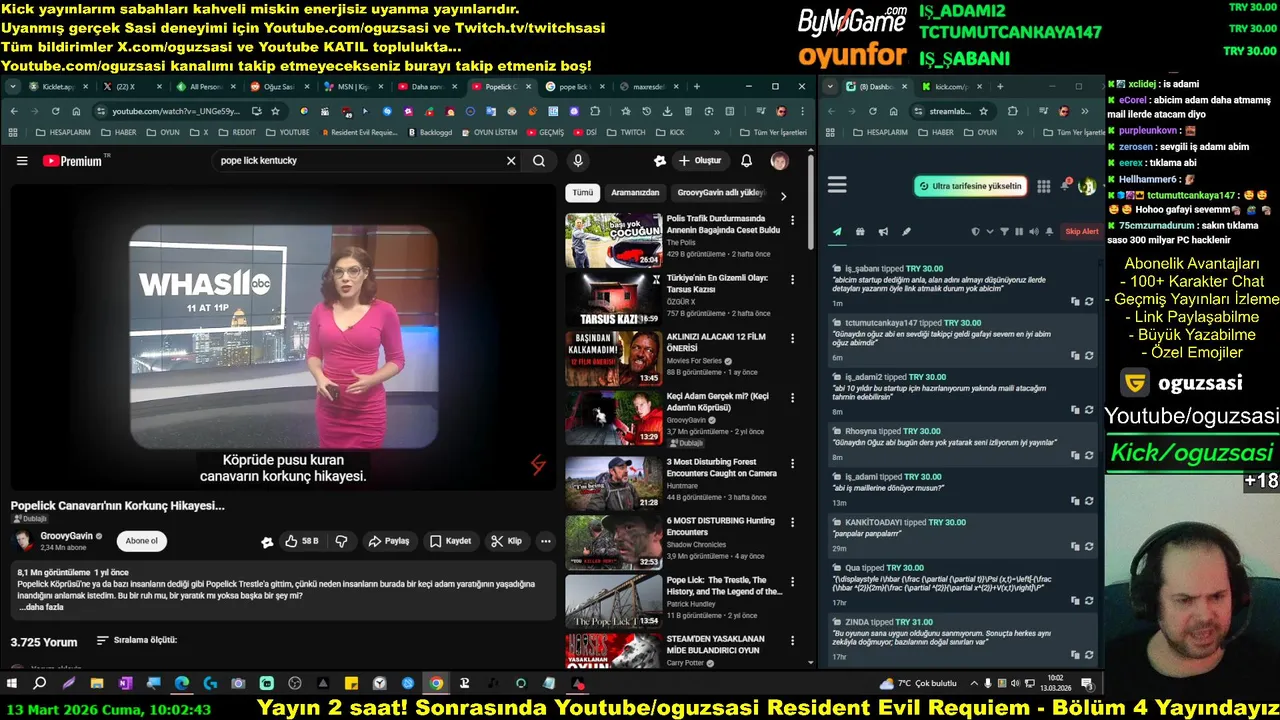
Task: Select the gift icon tab in Streamlabs
Action: pos(860,232)
